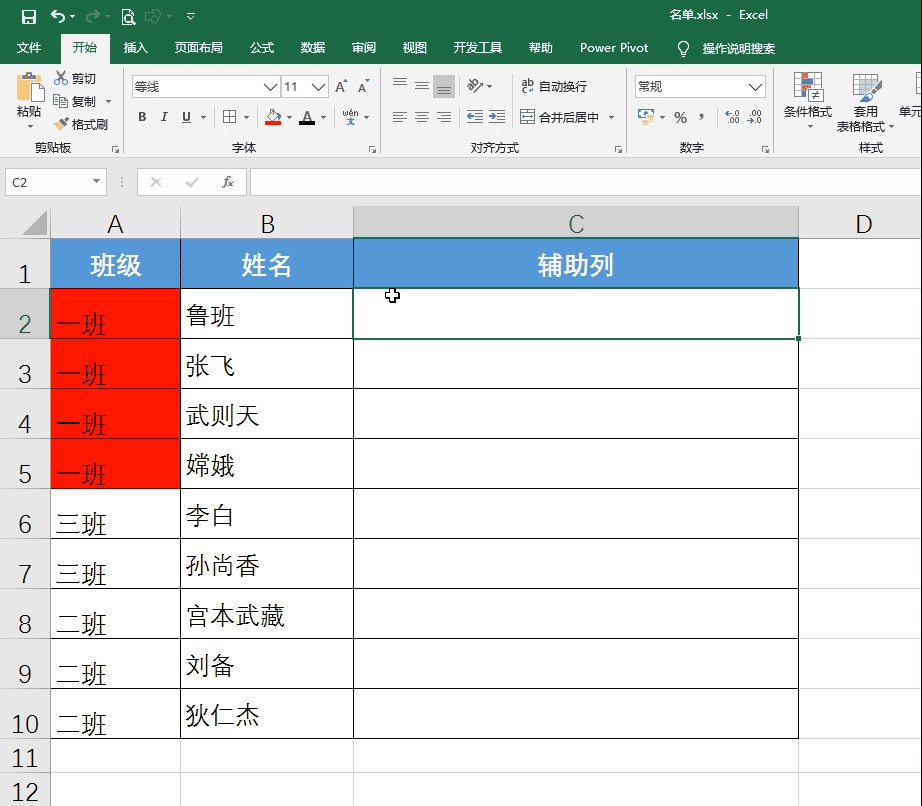The width and height of the screenshot is (922, 806).
Task: Select the Italic formatting icon
Action: click(166, 117)
